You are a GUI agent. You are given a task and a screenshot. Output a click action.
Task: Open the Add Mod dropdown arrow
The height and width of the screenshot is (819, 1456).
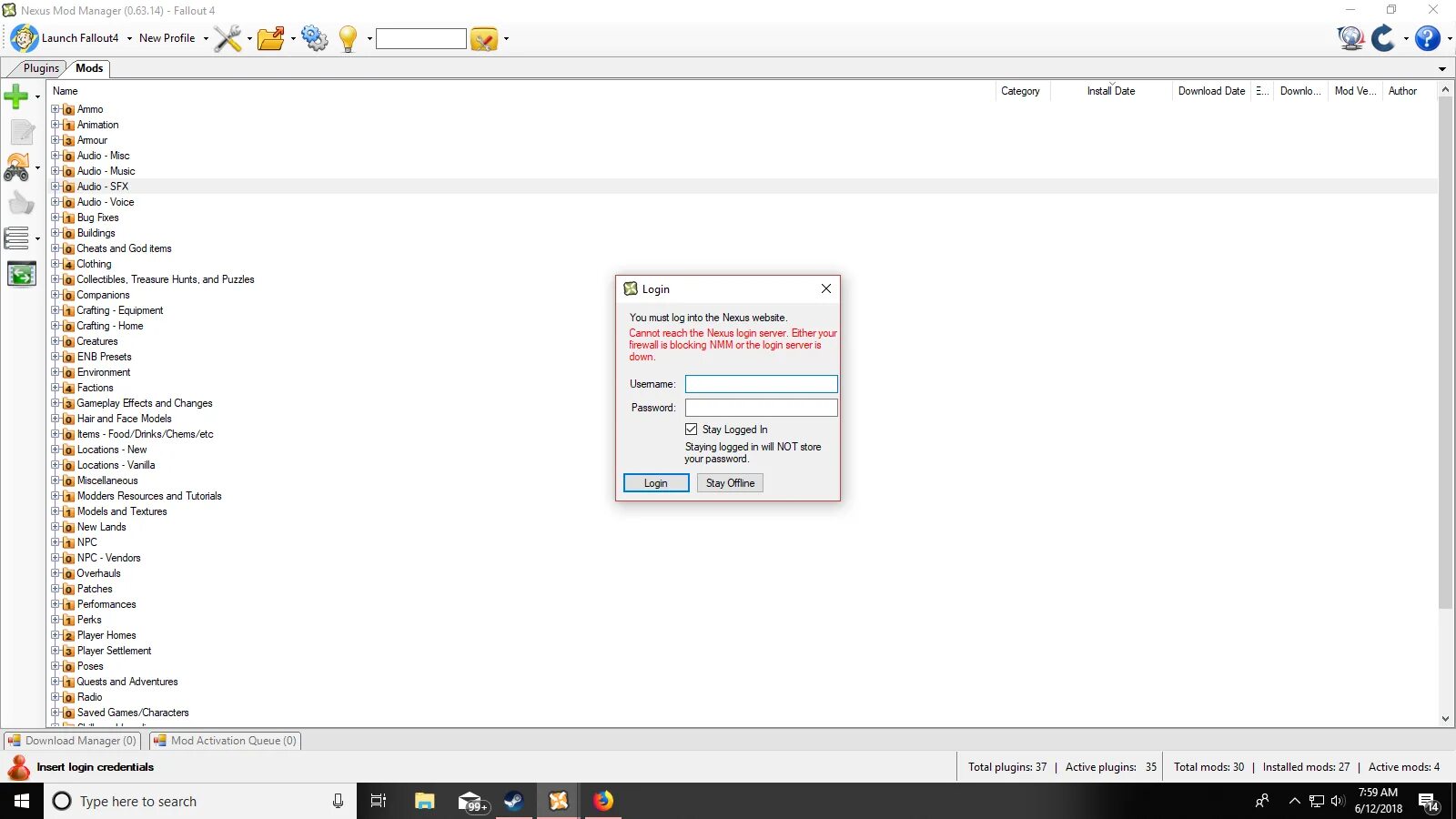[37, 96]
